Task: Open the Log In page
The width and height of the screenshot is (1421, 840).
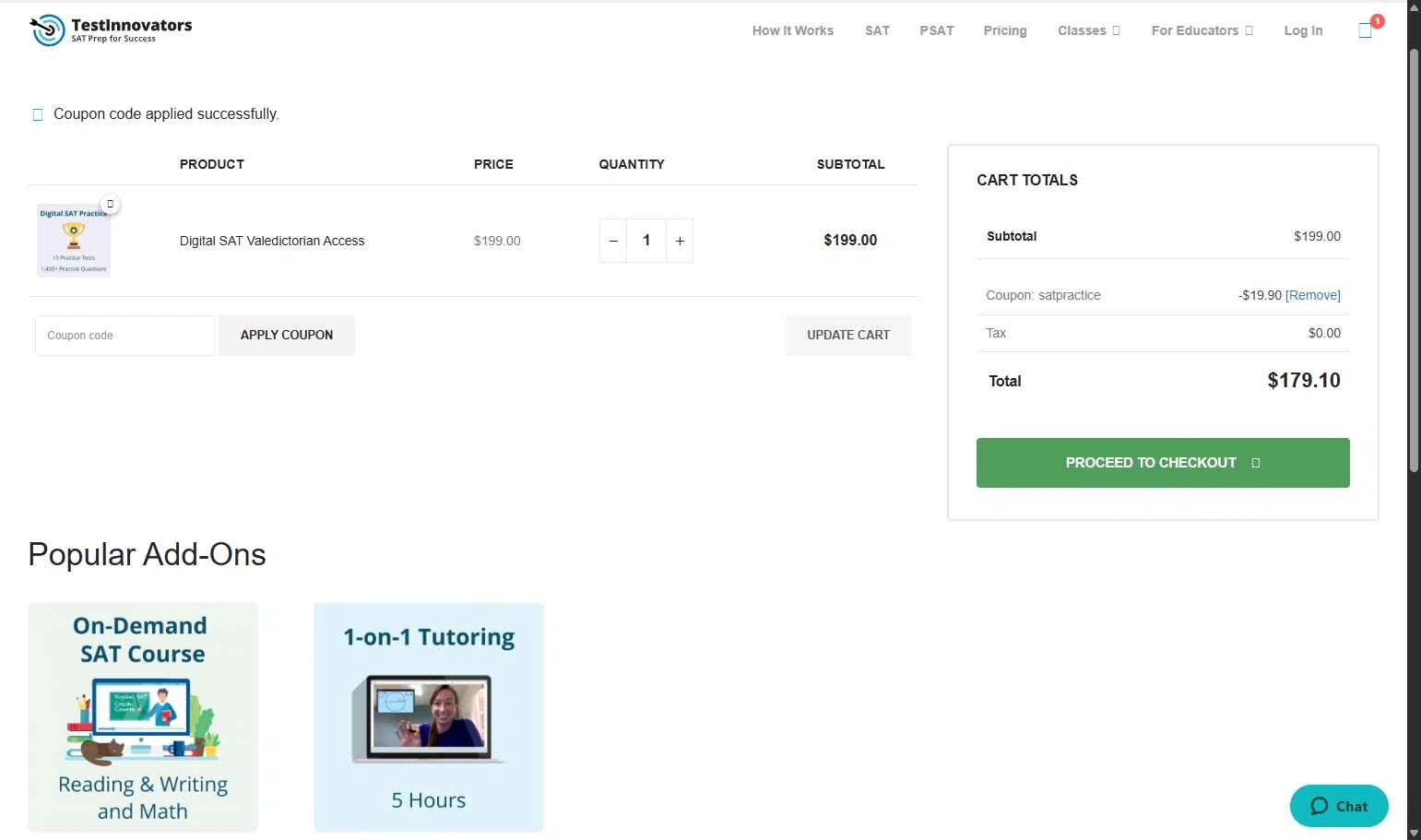Action: [1303, 30]
